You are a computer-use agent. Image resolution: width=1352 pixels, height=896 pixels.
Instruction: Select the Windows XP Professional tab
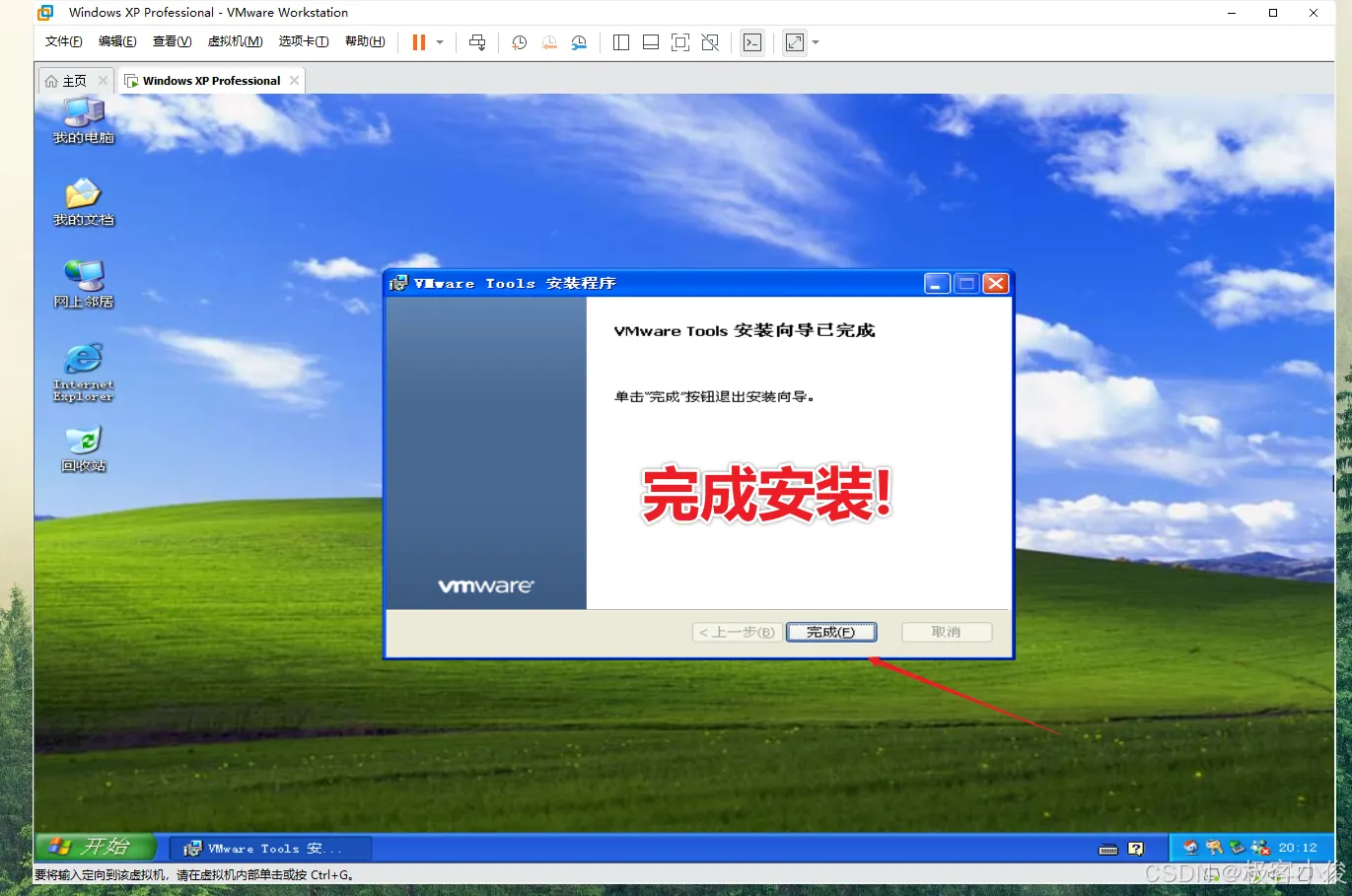pos(211,81)
